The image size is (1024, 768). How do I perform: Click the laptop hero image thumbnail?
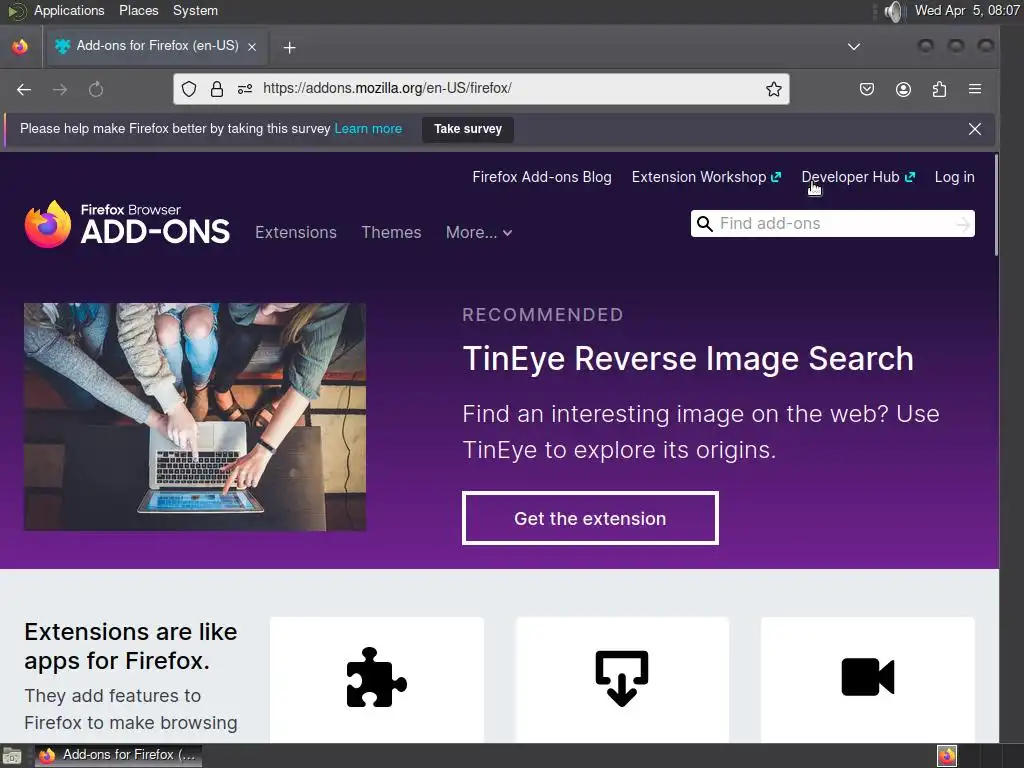point(195,417)
